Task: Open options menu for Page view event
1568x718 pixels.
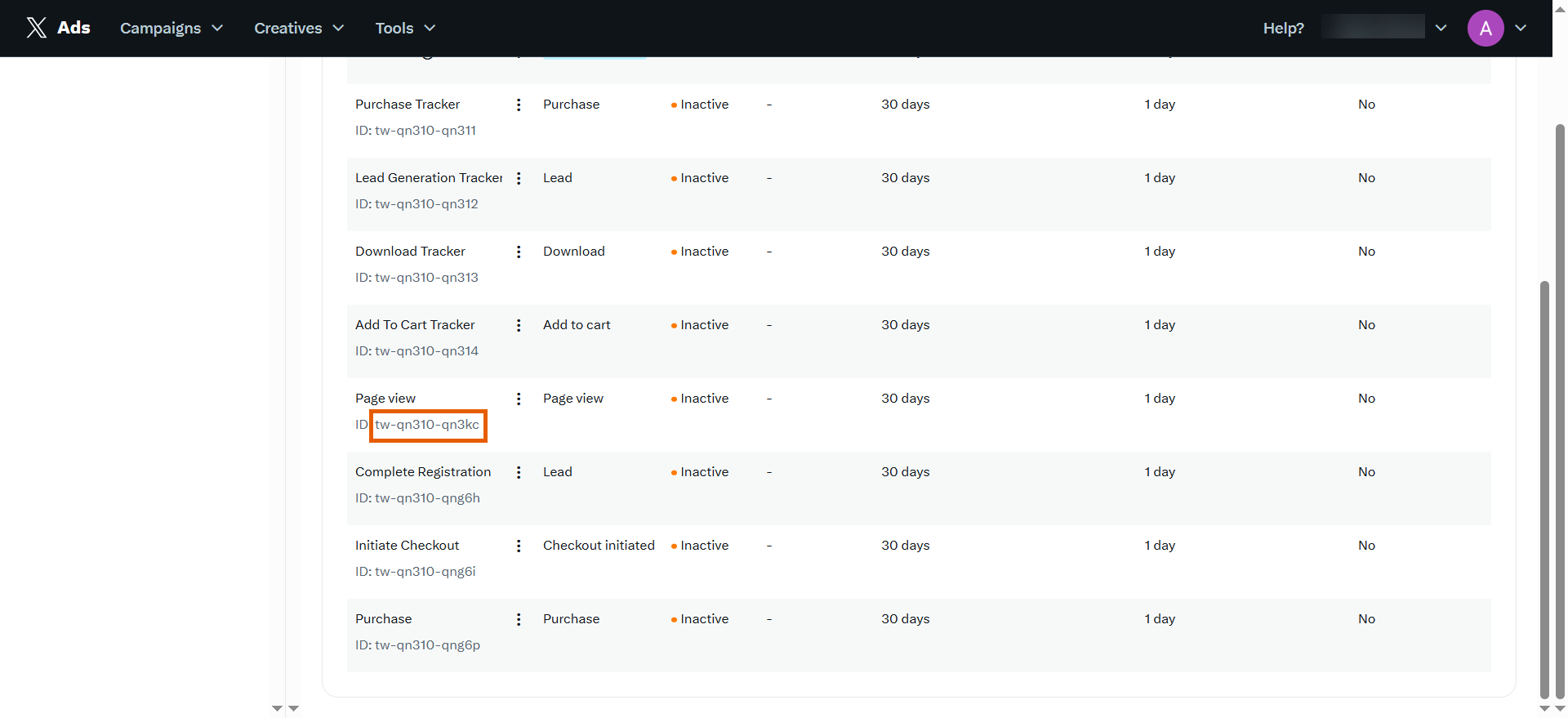Action: tap(519, 399)
